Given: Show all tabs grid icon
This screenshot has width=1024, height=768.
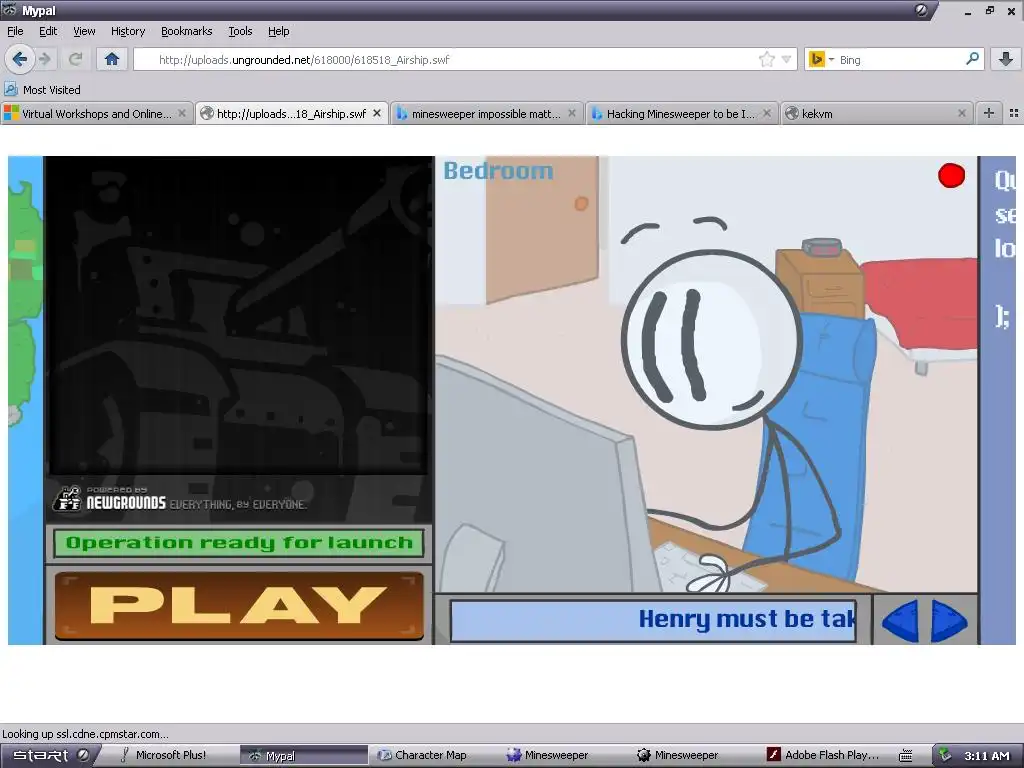Looking at the screenshot, I should 1014,113.
